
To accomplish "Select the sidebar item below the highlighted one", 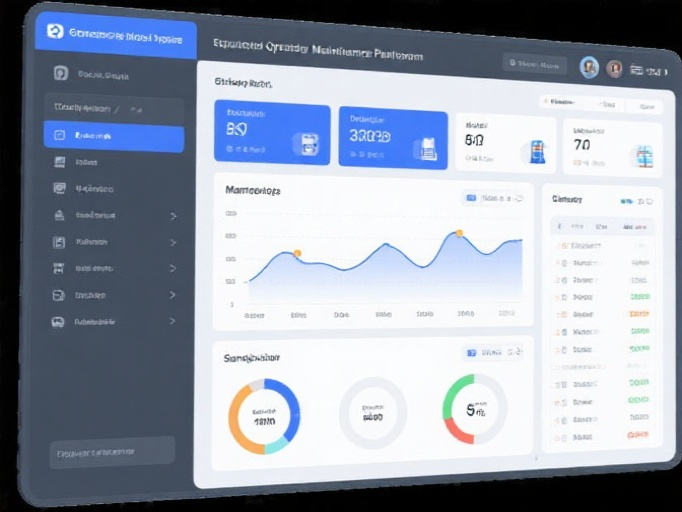I will 113,162.
